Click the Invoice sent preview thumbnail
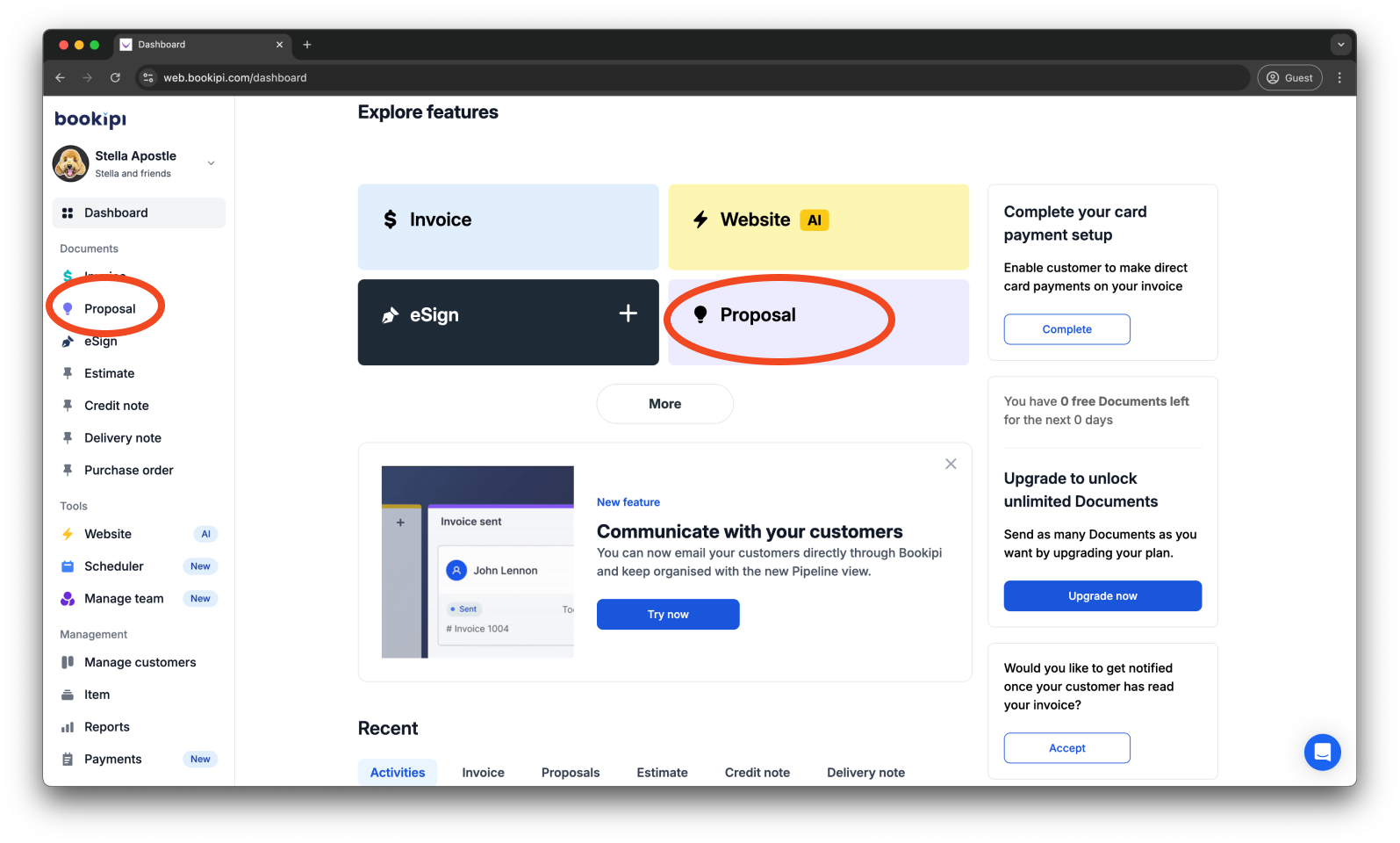This screenshot has width=1400, height=843. click(477, 562)
